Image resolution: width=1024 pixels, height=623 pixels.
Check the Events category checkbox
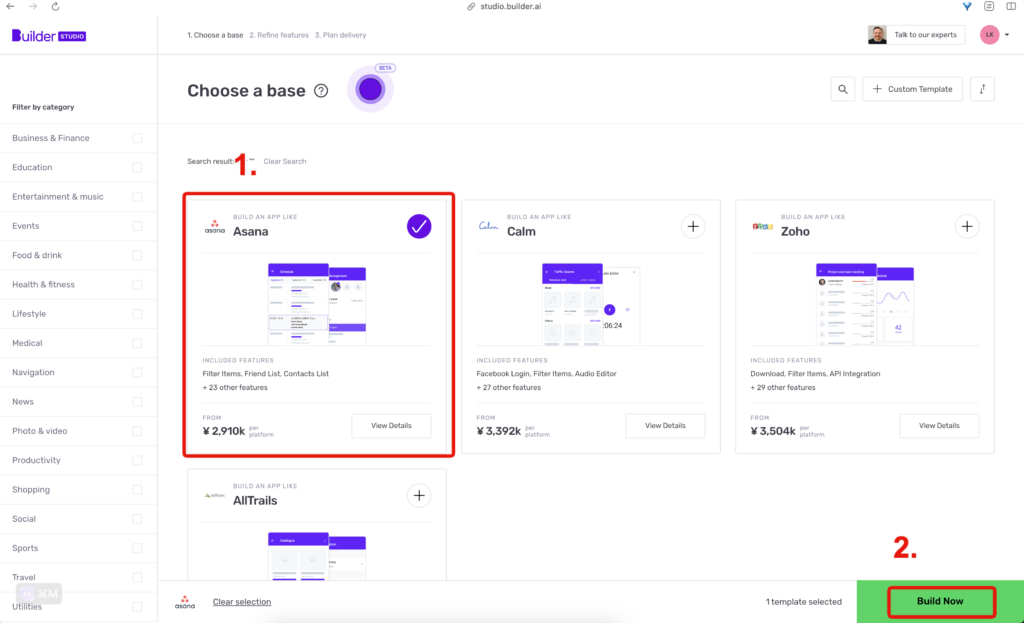click(x=137, y=226)
